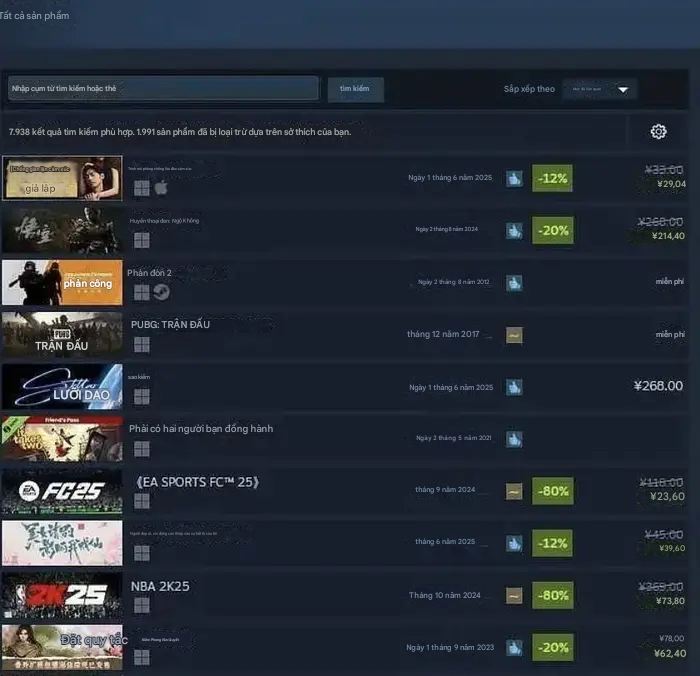This screenshot has width=700, height=676.
Task: Focus the search term input field
Action: [x=163, y=89]
